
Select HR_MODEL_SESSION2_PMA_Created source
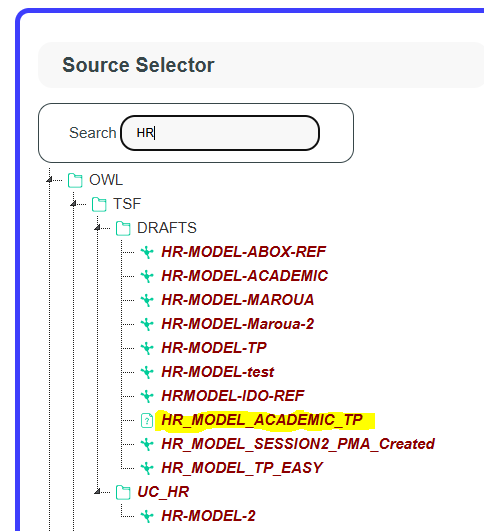(x=298, y=444)
